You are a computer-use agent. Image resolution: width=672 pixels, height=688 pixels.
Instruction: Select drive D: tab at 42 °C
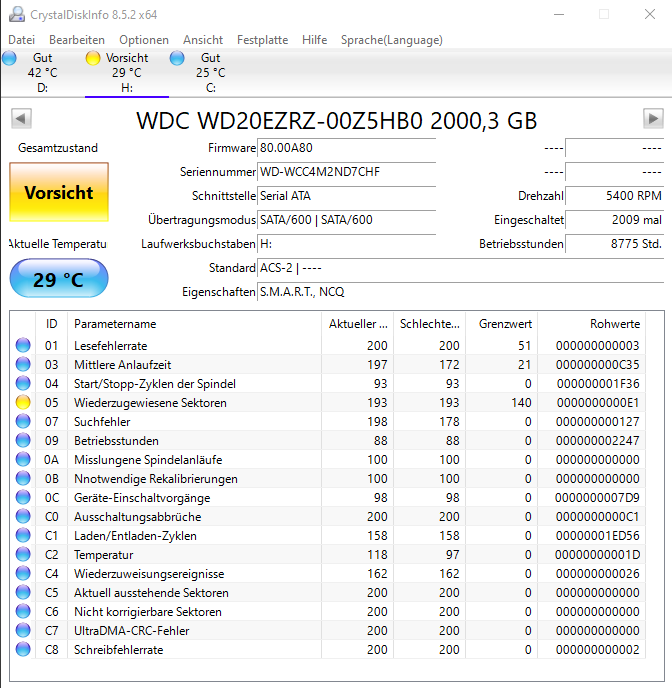[43, 73]
